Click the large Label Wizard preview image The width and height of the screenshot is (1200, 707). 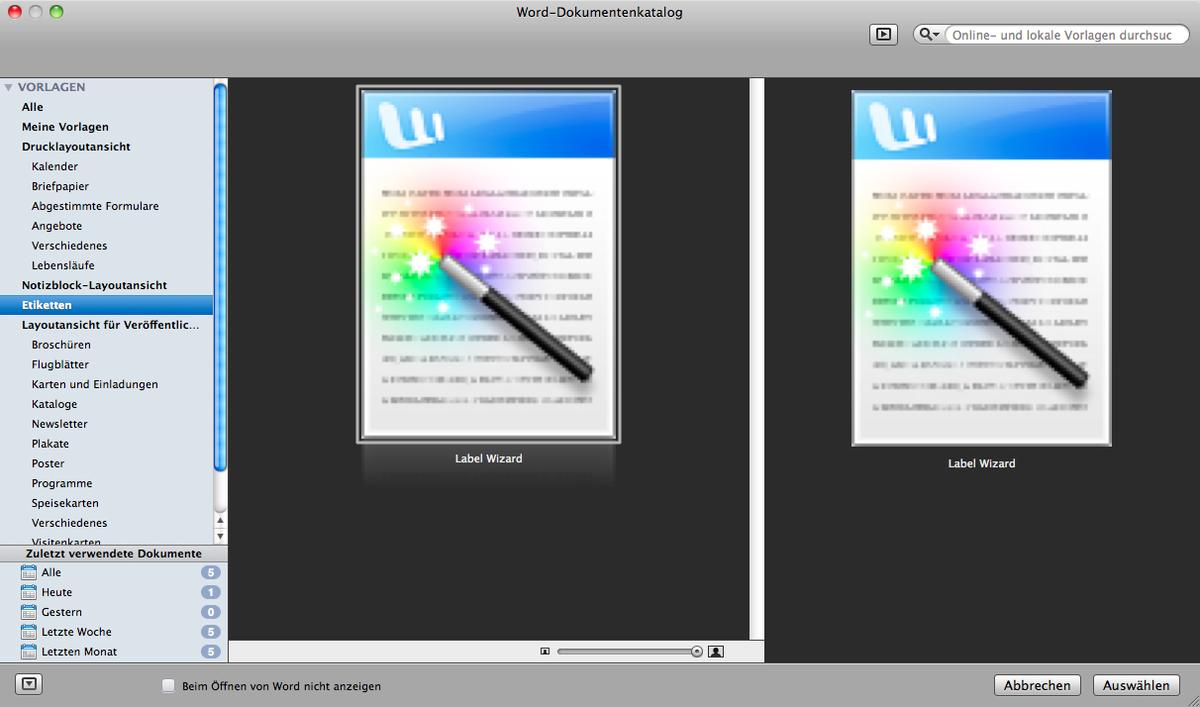[x=981, y=268]
